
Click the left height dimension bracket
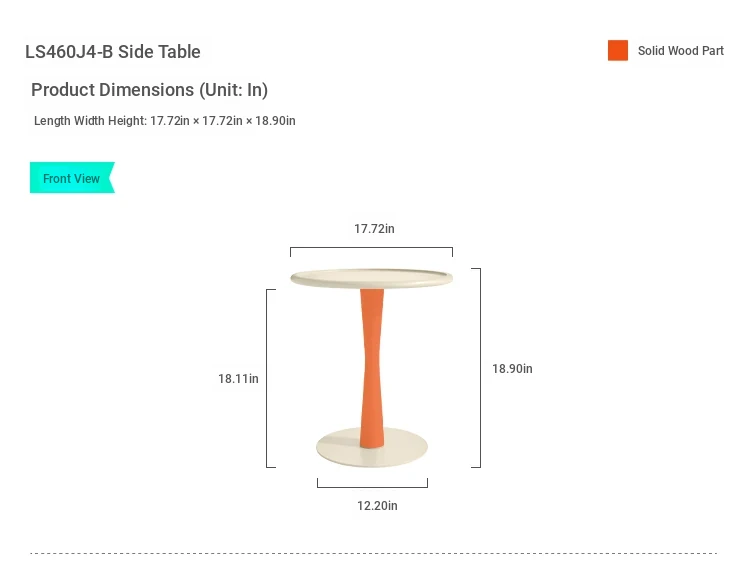coord(271,378)
